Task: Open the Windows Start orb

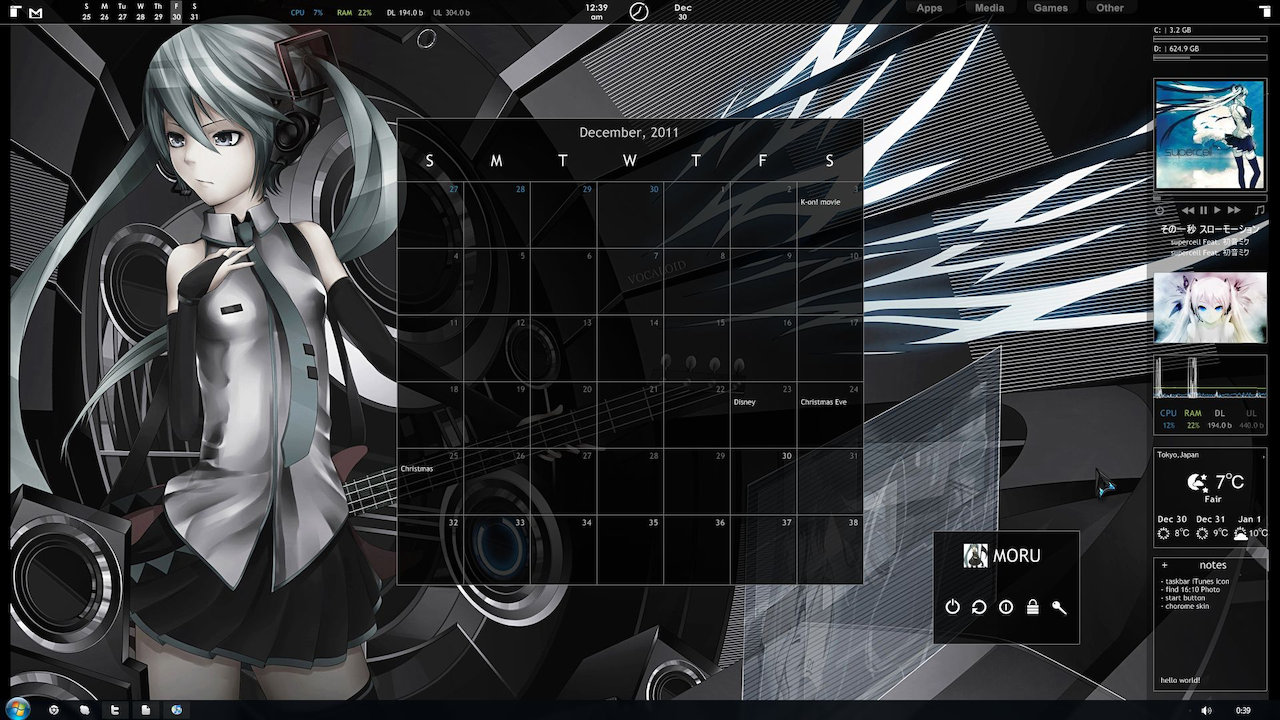Action: tap(19, 709)
